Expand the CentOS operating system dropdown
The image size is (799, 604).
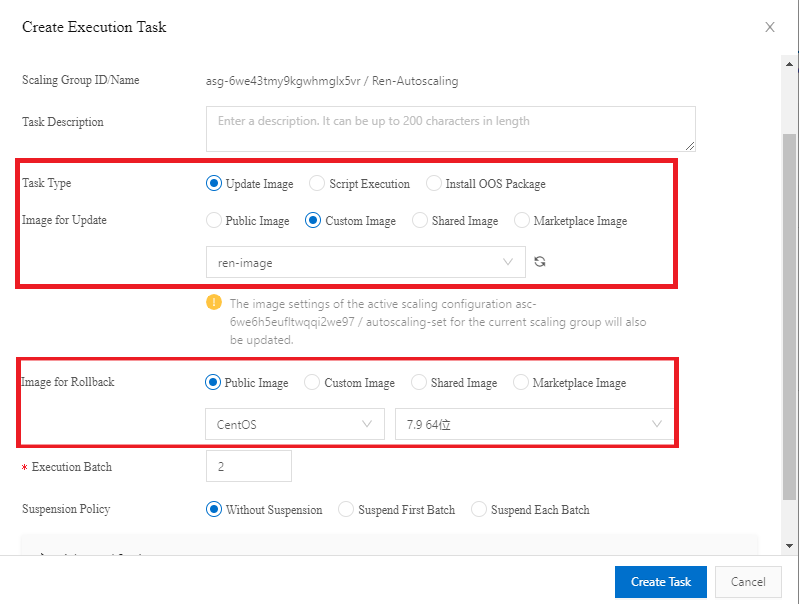(294, 424)
